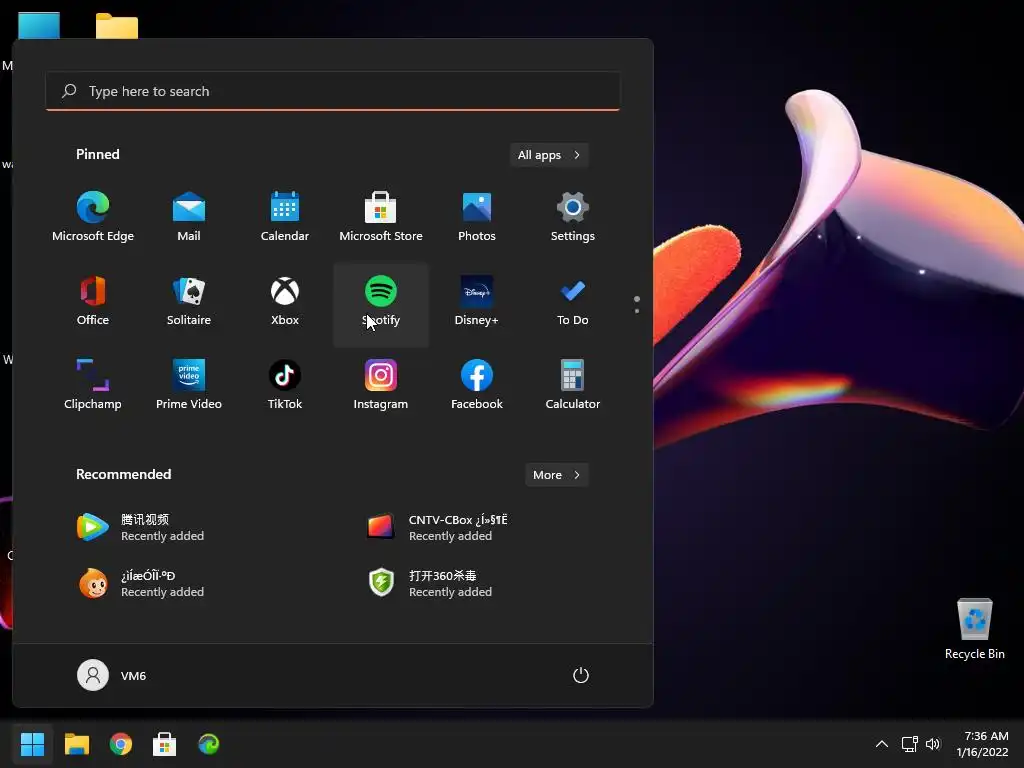Screen dimensions: 1024x768
Task: Open the Calendar app
Action: 285,217
